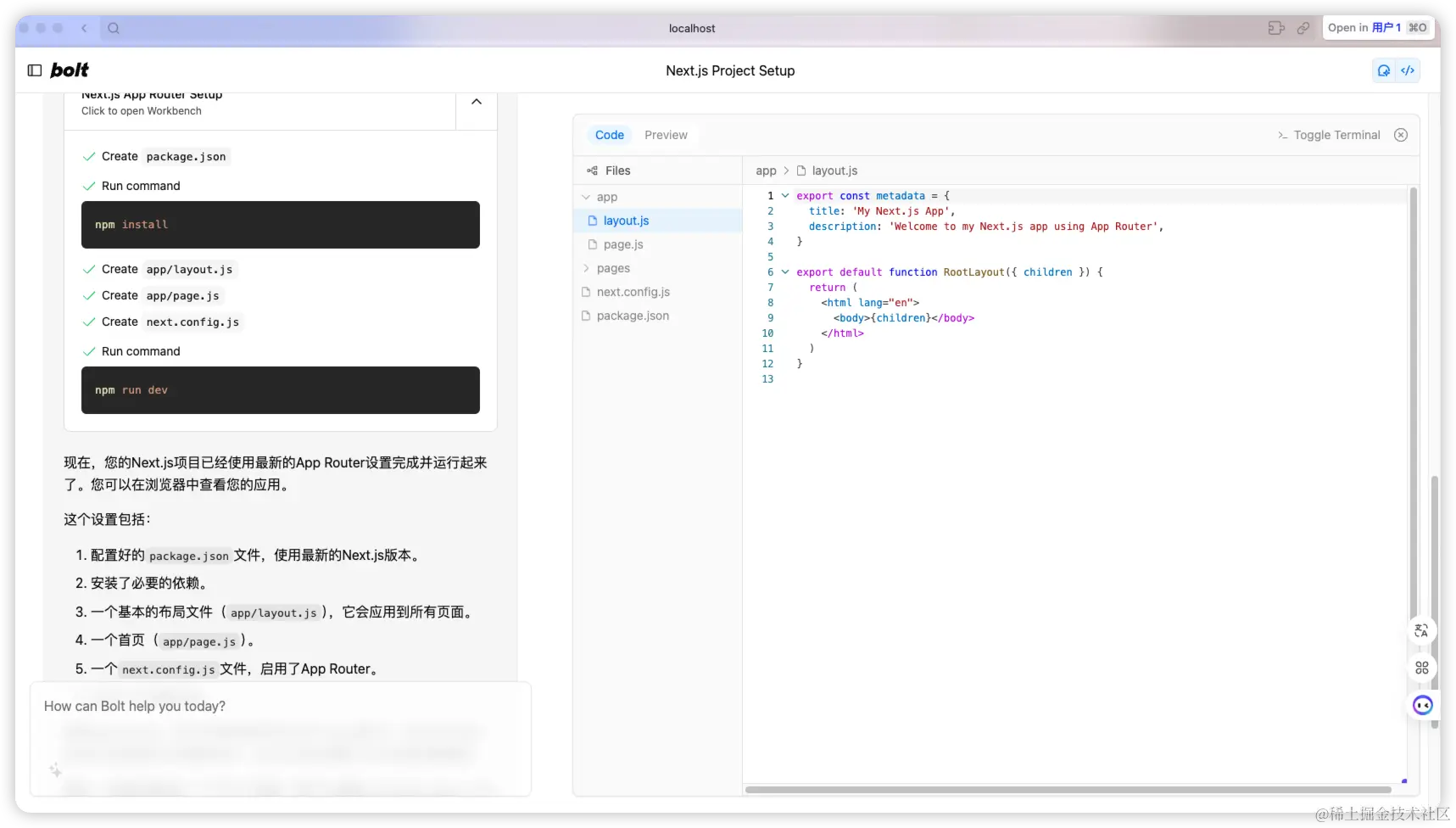Click the browser search magnifier icon

114,28
